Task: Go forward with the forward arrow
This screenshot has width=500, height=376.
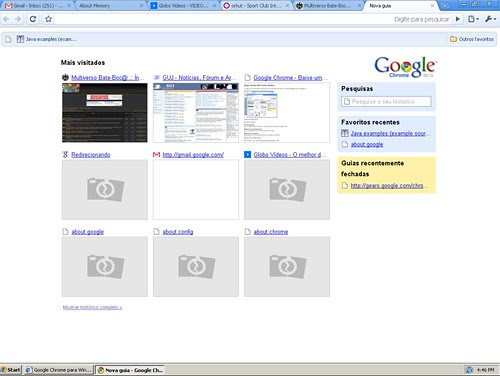Action: click(18, 19)
